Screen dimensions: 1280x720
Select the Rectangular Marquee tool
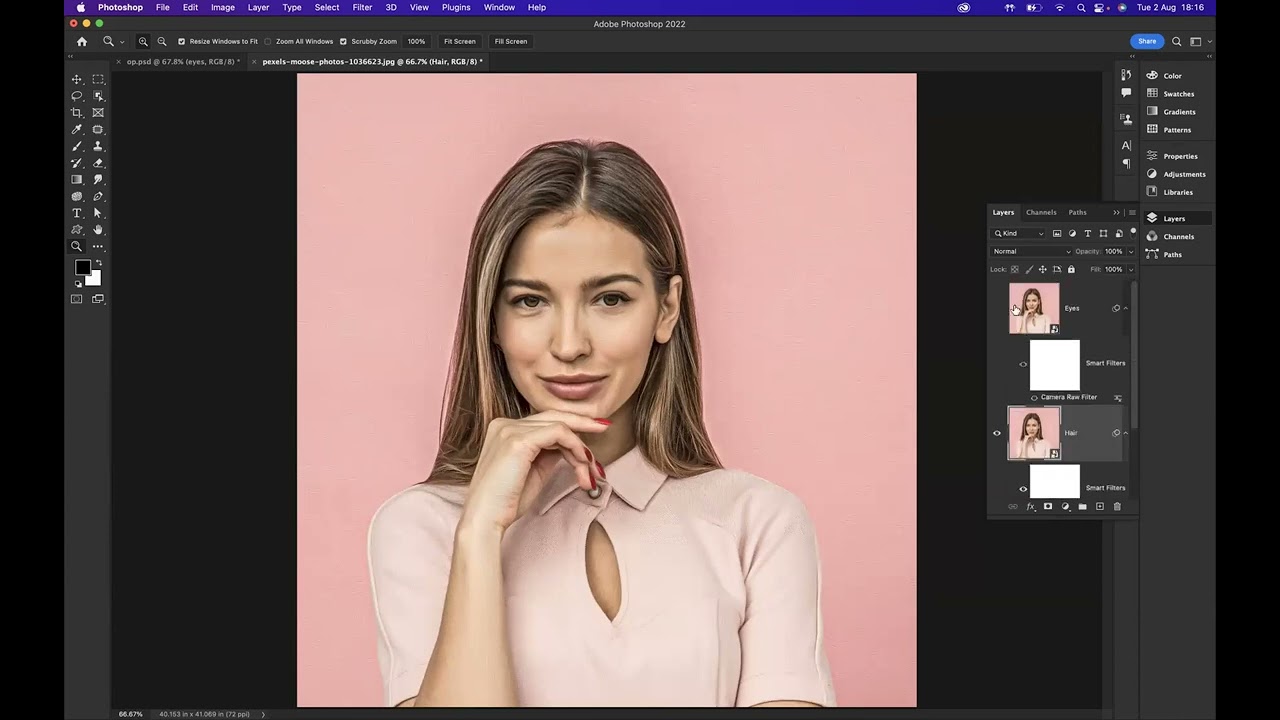[98, 79]
